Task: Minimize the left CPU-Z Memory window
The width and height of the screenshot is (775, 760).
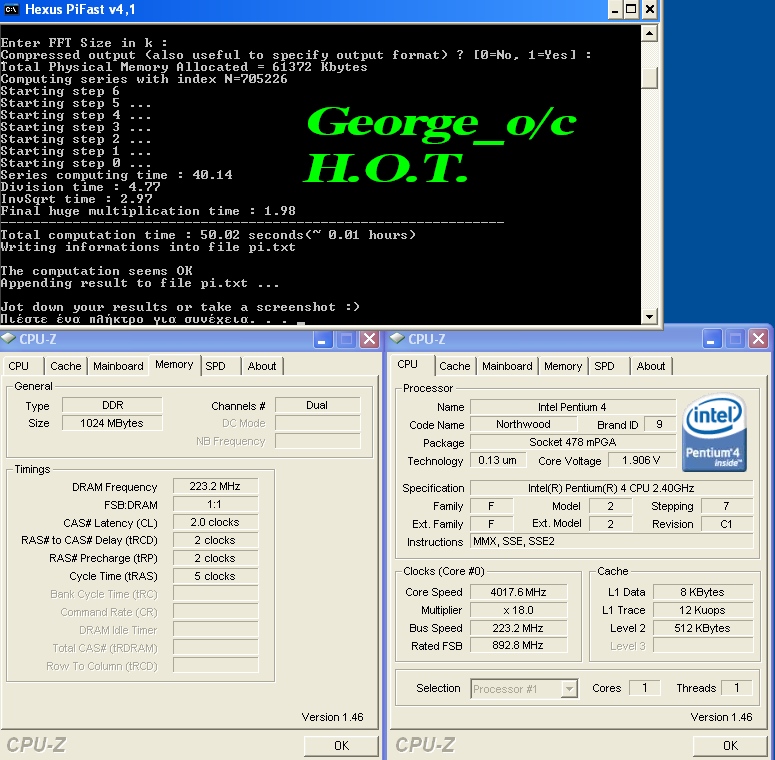Action: pos(322,339)
